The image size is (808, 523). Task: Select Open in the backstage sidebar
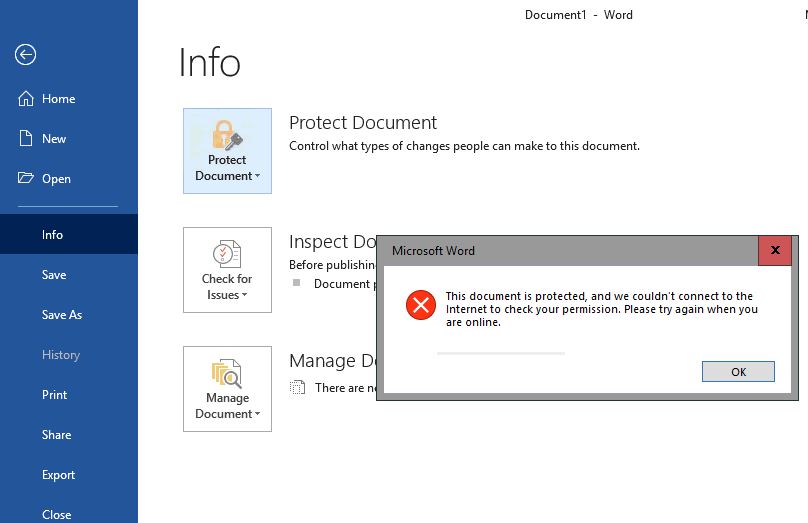pyautogui.click(x=69, y=179)
